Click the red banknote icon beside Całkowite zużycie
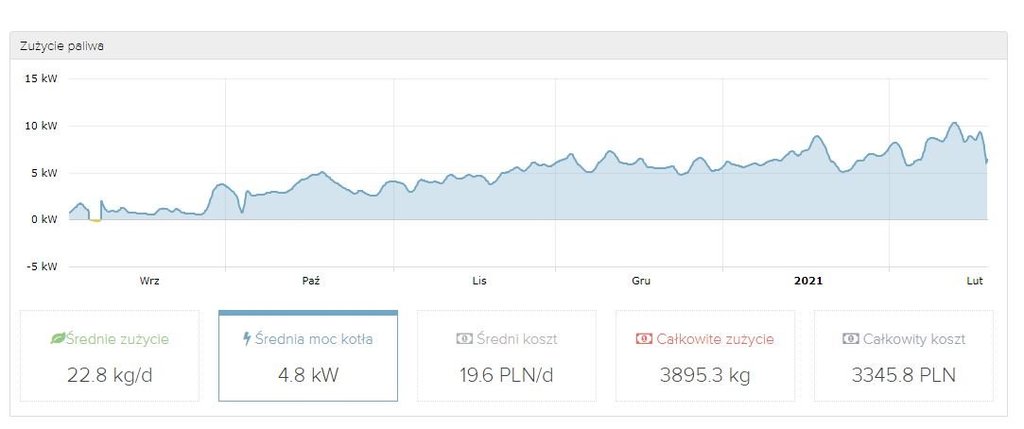 click(643, 339)
